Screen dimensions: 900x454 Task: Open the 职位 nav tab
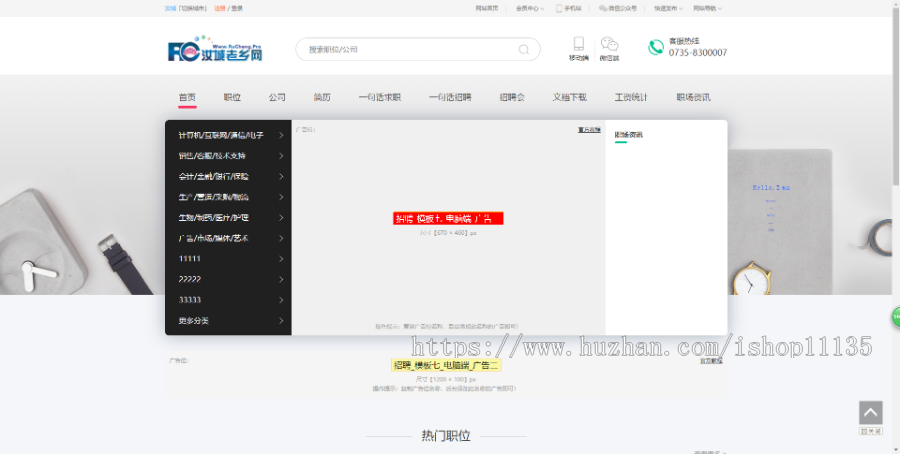(x=232, y=98)
